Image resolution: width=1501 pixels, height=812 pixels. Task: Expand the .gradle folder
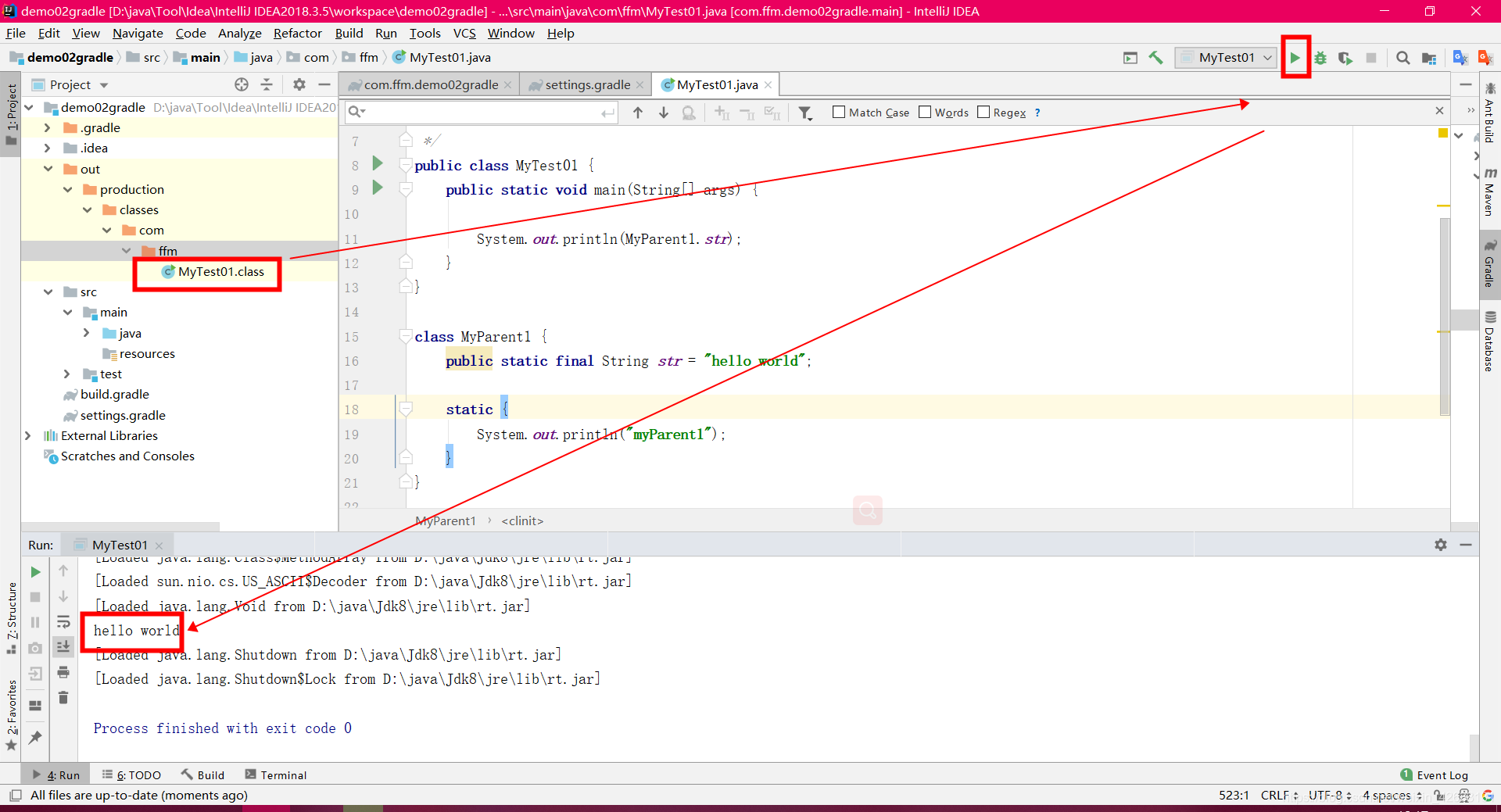click(47, 127)
